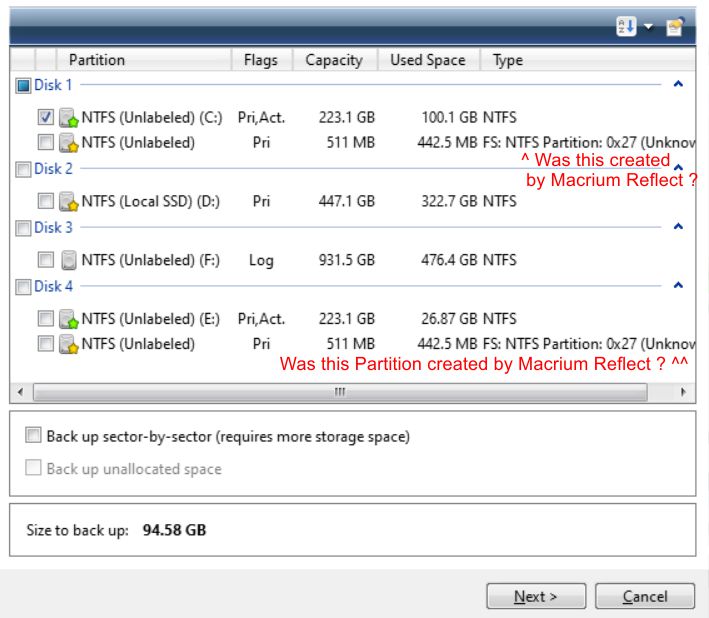
Task: Click the 476.4 GB used space value
Action: click(449, 260)
